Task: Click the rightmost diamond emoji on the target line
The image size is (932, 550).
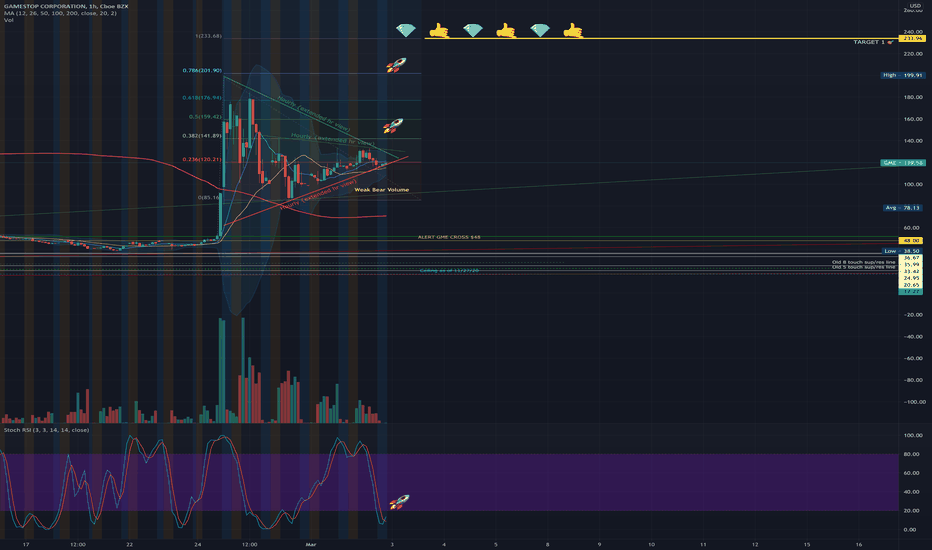Action: [x=540, y=30]
